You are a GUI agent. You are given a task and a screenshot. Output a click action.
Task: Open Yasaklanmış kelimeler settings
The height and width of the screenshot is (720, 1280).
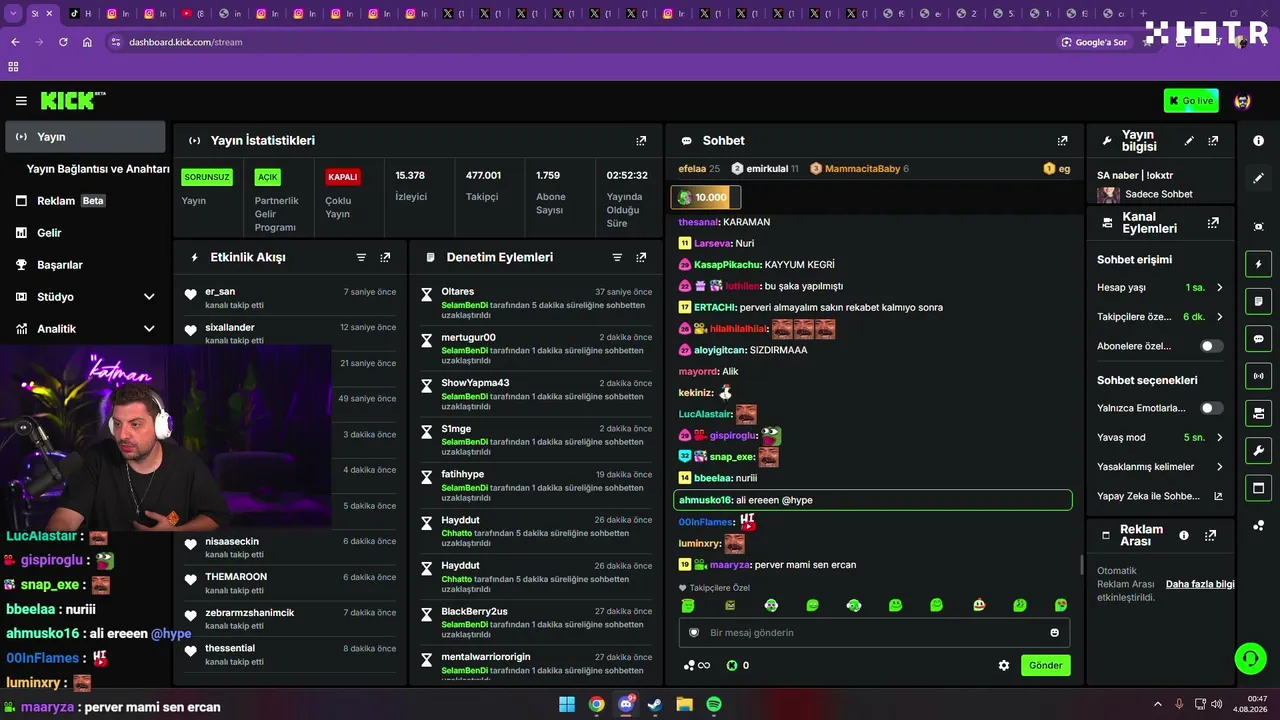click(x=1160, y=467)
